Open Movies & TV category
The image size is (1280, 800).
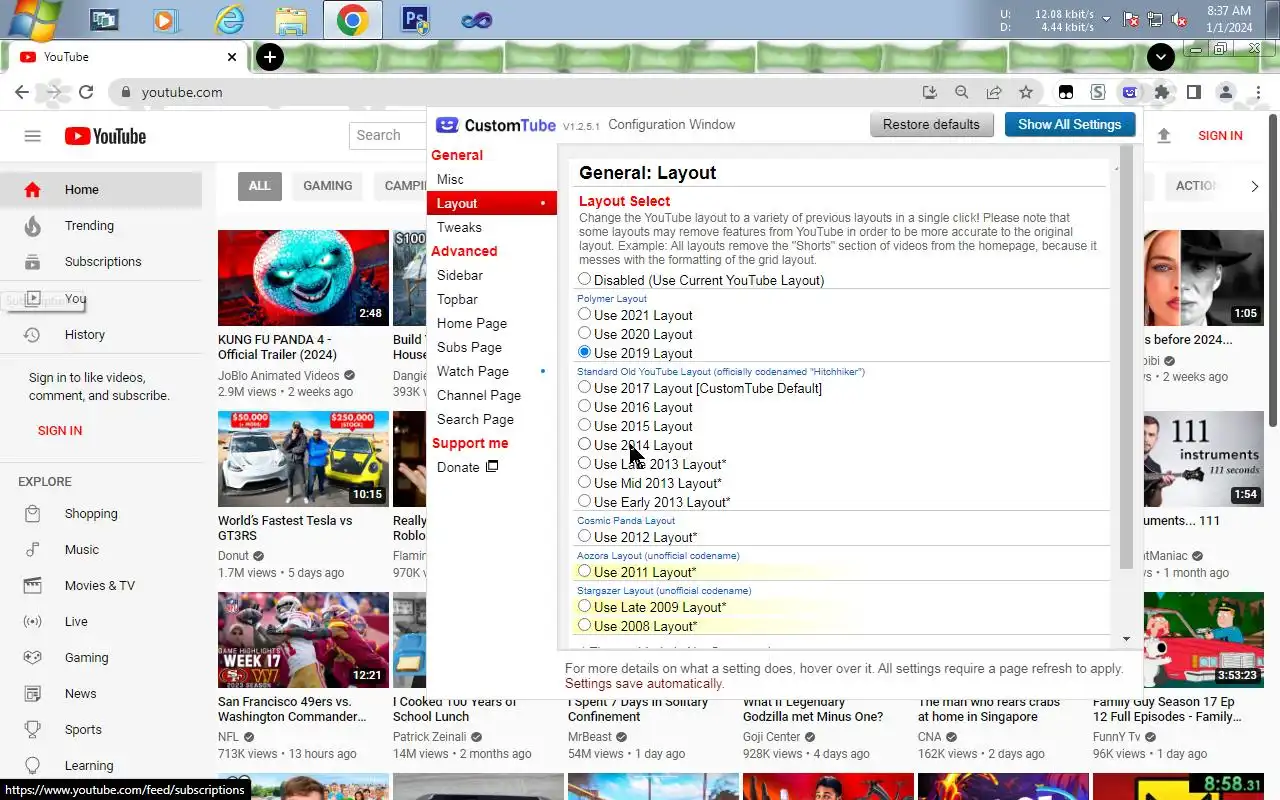pyautogui.click(x=101, y=586)
